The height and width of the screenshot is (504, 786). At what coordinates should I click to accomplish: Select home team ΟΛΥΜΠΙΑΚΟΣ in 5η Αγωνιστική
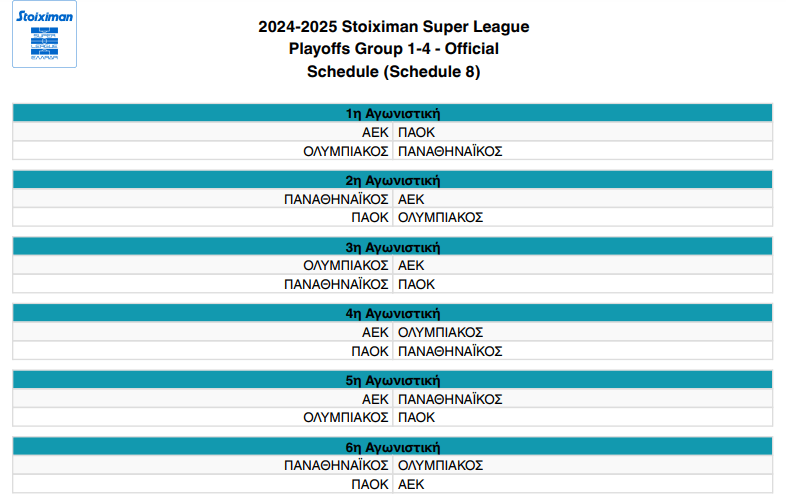pos(345,417)
